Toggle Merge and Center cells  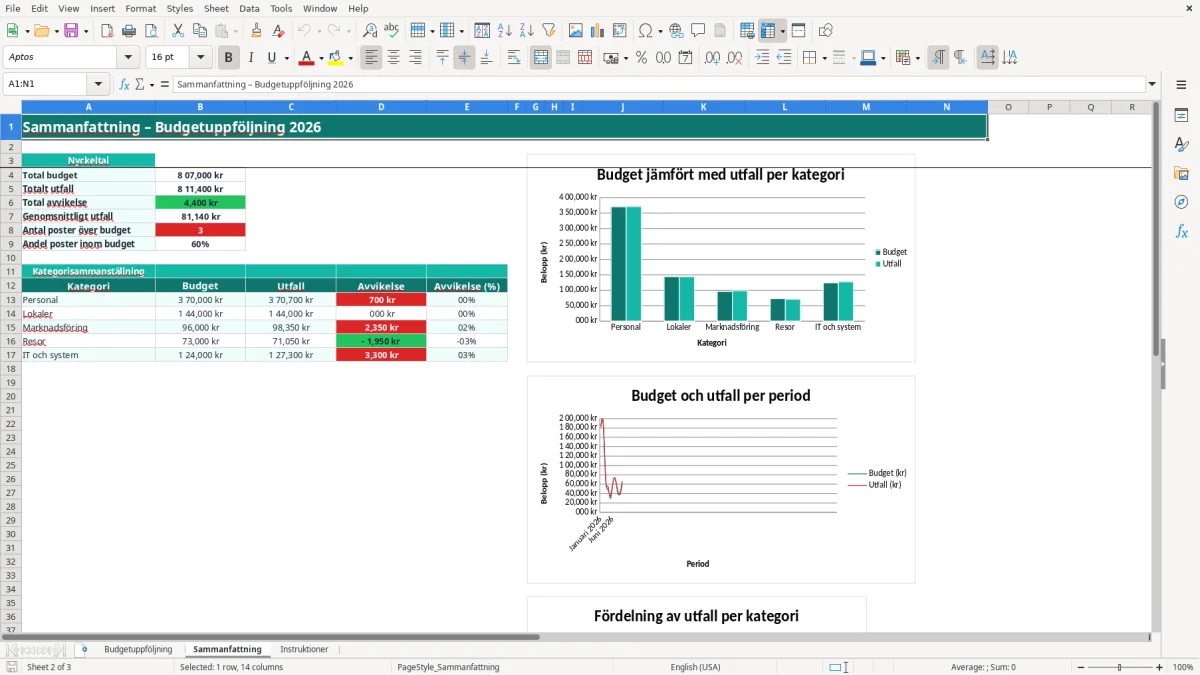541,58
